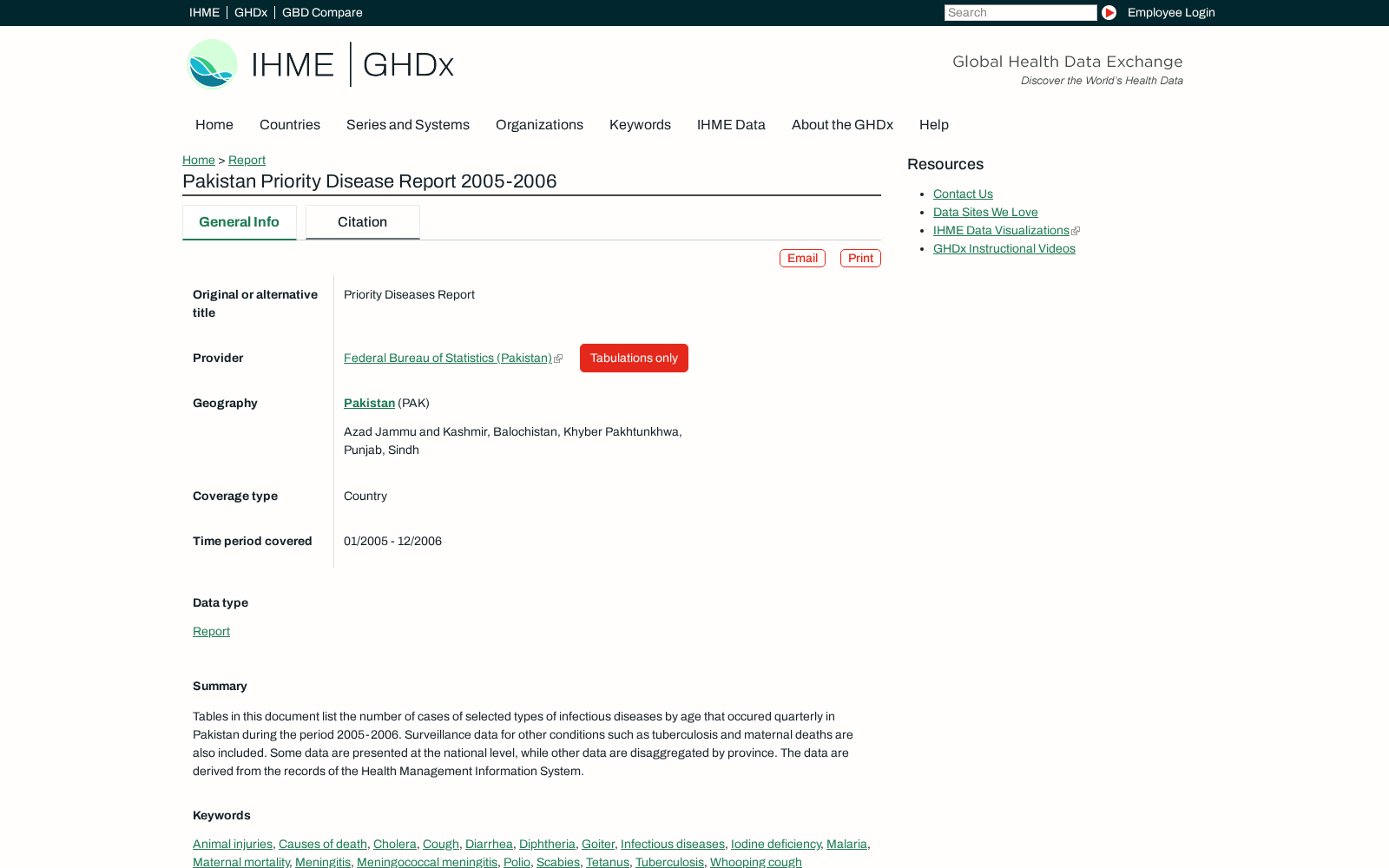
Task: Open Animal injuries keyword link
Action: tap(233, 844)
